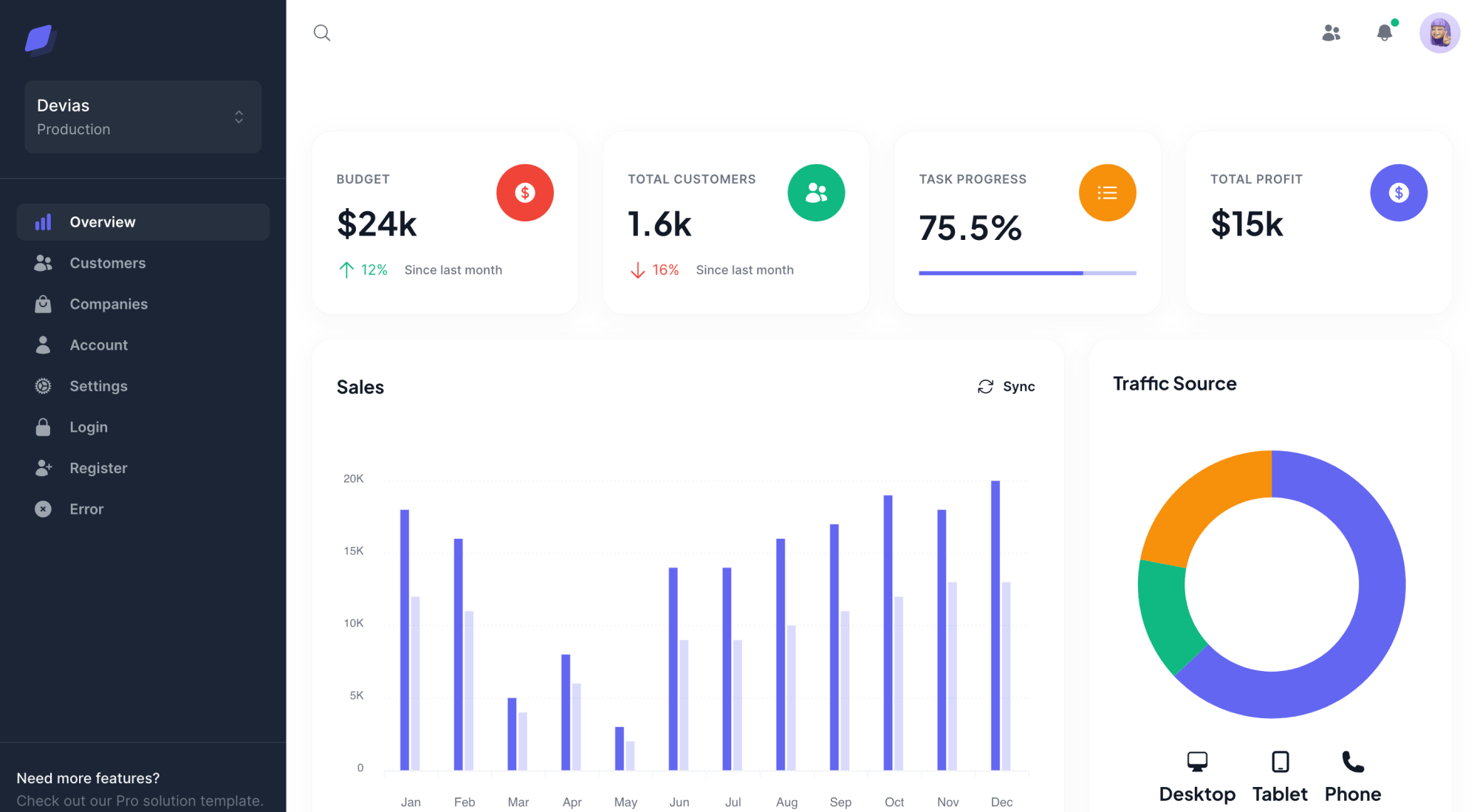The height and width of the screenshot is (812, 1477).
Task: Click the users/contacts header icon
Action: [1331, 32]
